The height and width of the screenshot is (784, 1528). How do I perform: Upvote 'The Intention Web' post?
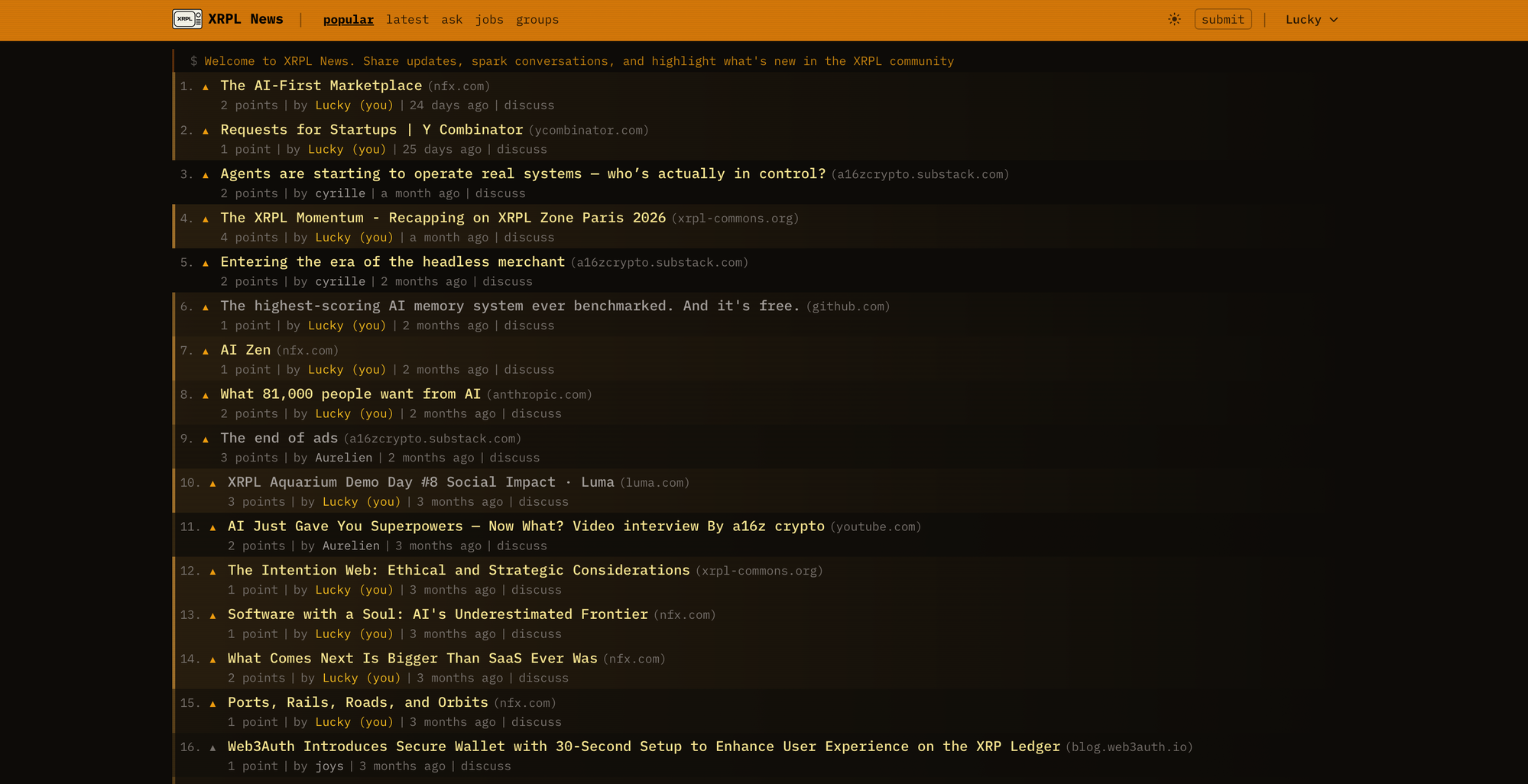[x=212, y=572]
